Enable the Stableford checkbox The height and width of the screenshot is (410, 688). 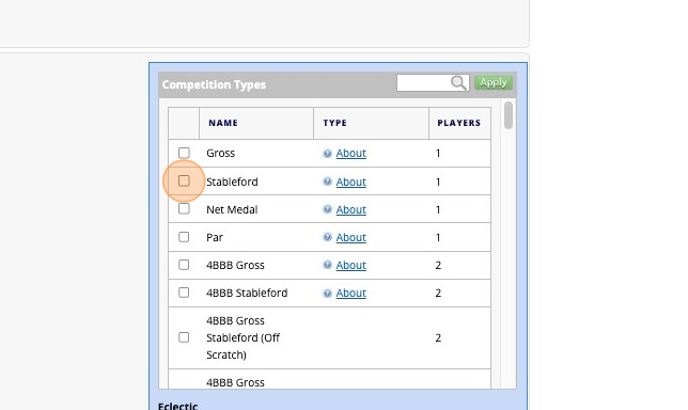(184, 181)
